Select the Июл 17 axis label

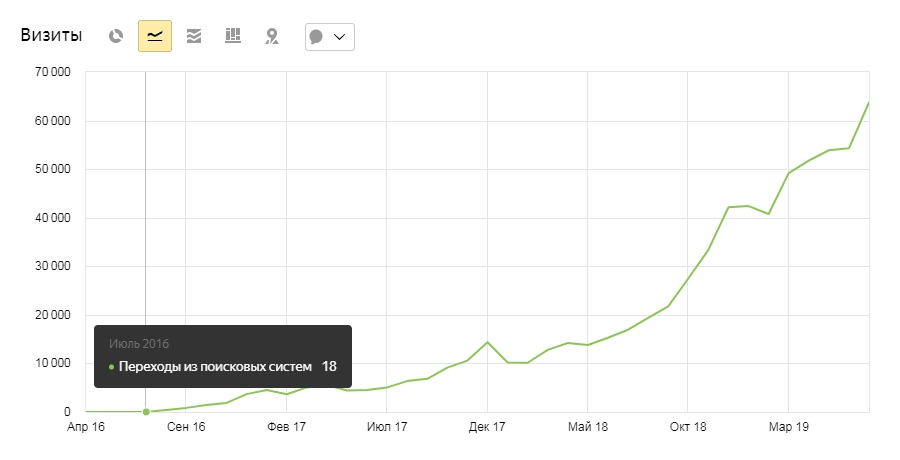tap(387, 427)
